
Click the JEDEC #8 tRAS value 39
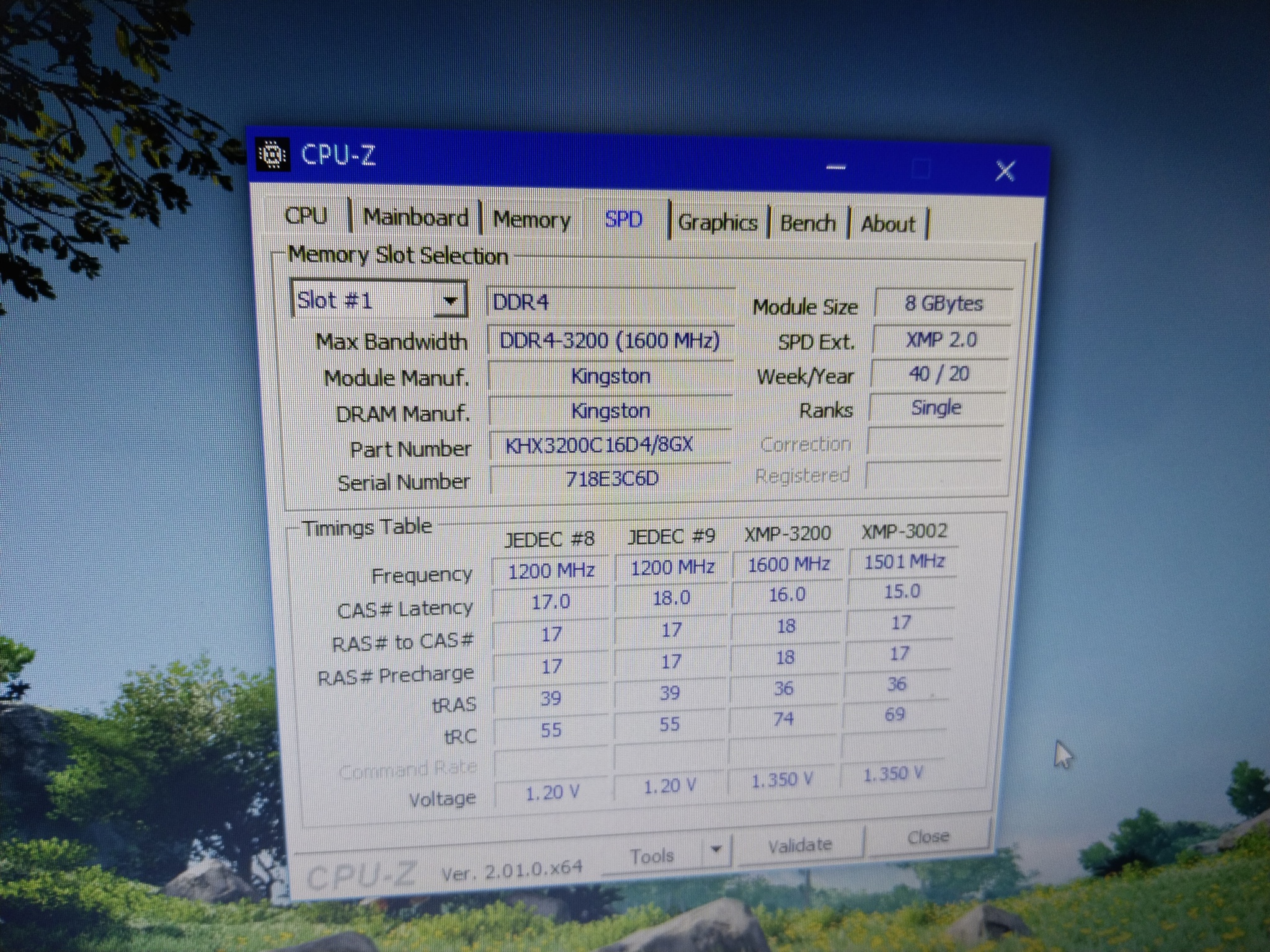click(551, 699)
